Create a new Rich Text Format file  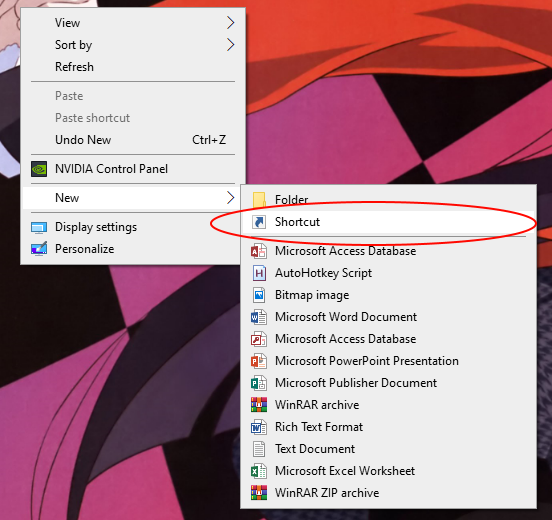coord(388,427)
